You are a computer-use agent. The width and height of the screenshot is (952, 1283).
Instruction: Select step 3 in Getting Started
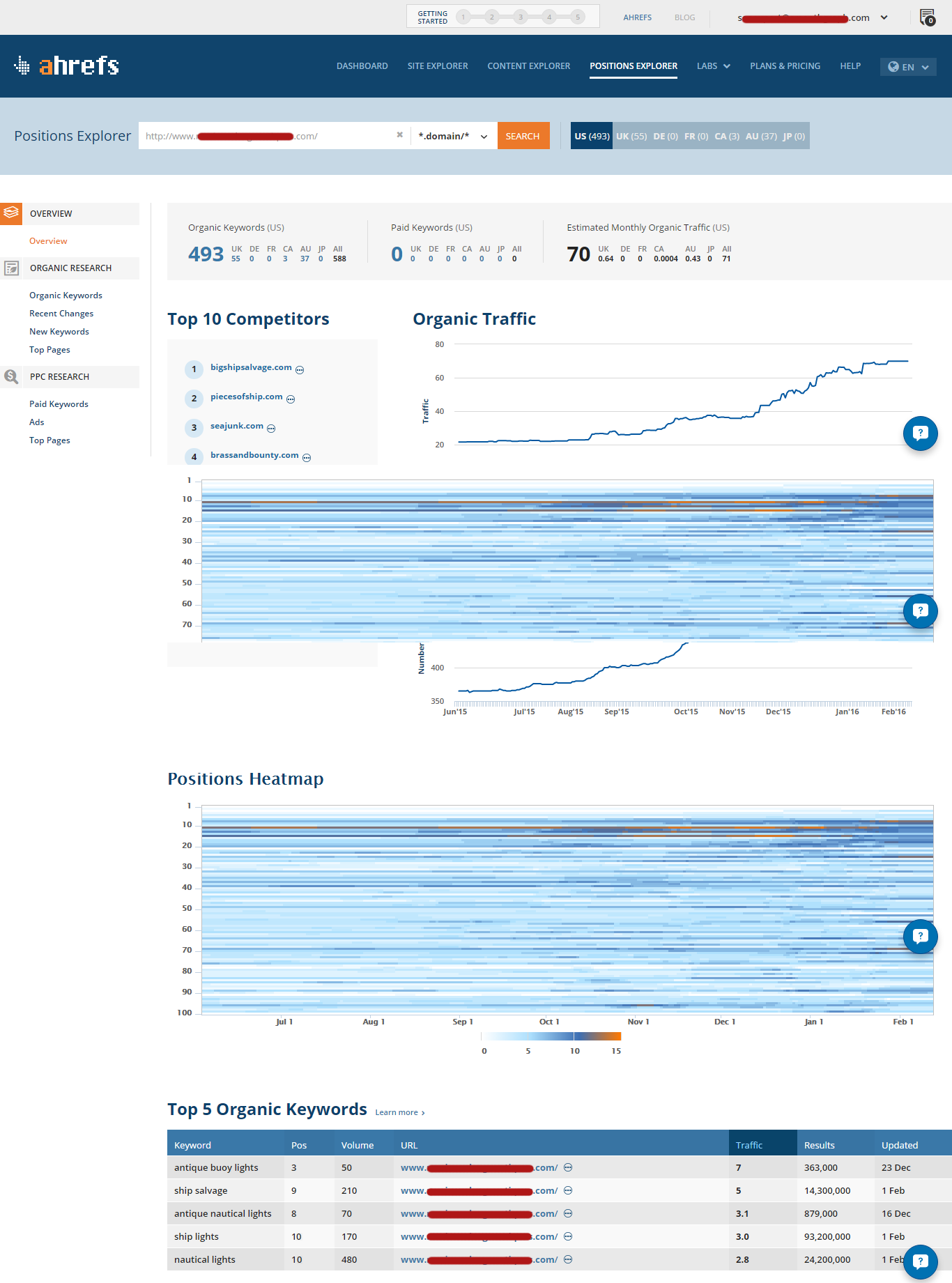coord(520,17)
